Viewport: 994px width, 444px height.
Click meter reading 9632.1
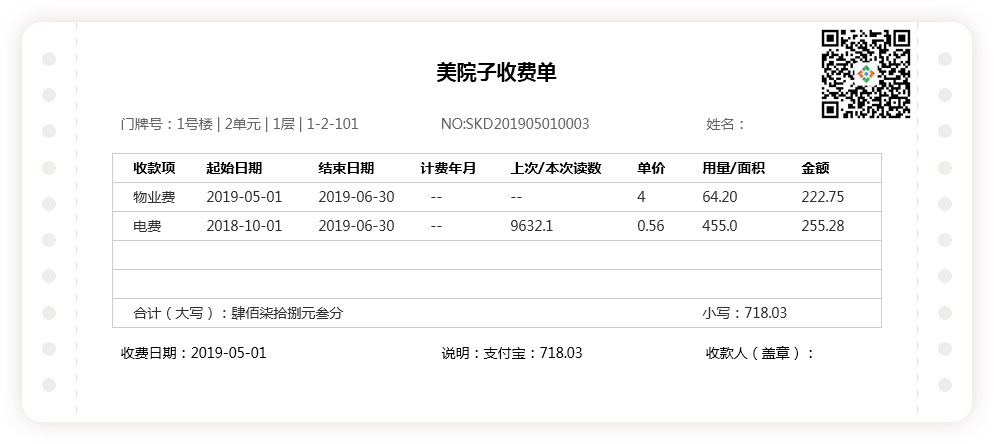531,226
